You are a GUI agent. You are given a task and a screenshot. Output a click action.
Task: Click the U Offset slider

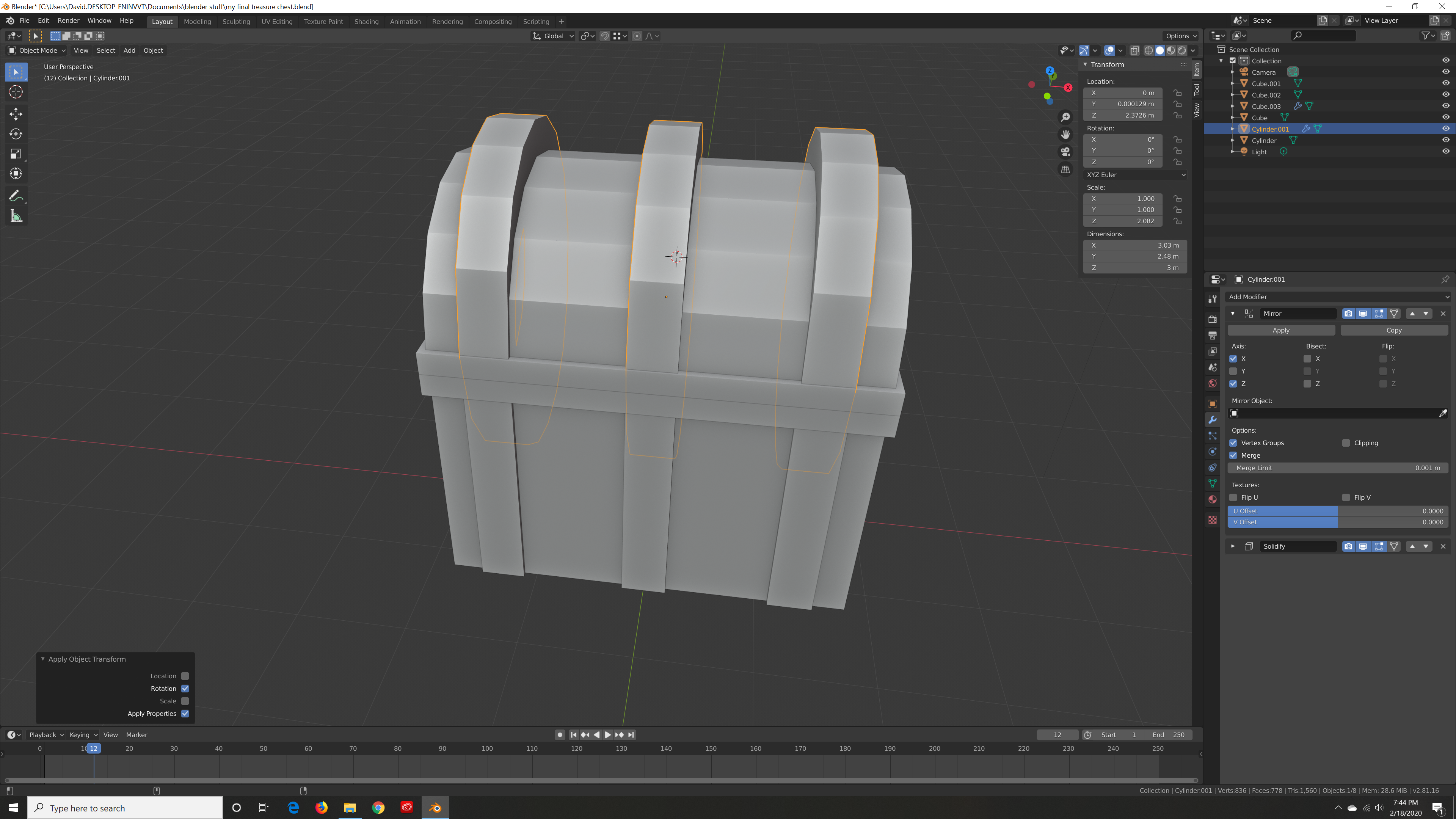point(1337,511)
